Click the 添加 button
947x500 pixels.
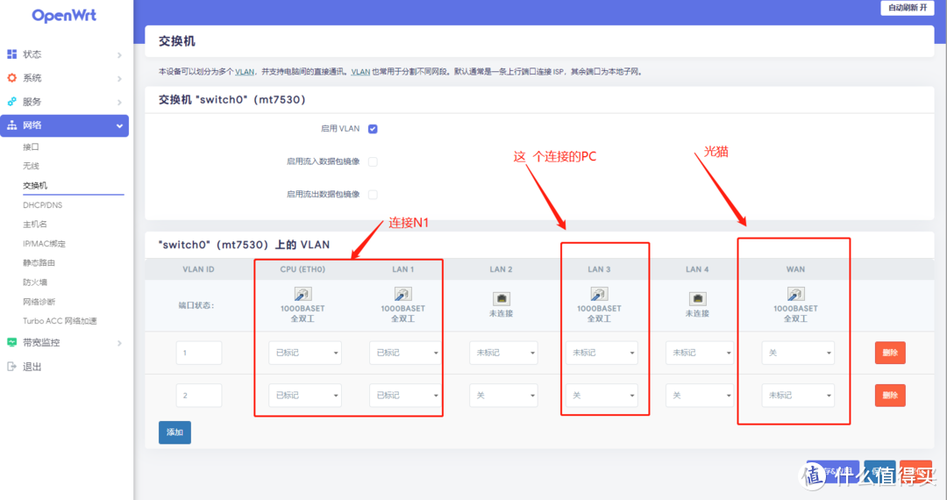[175, 432]
